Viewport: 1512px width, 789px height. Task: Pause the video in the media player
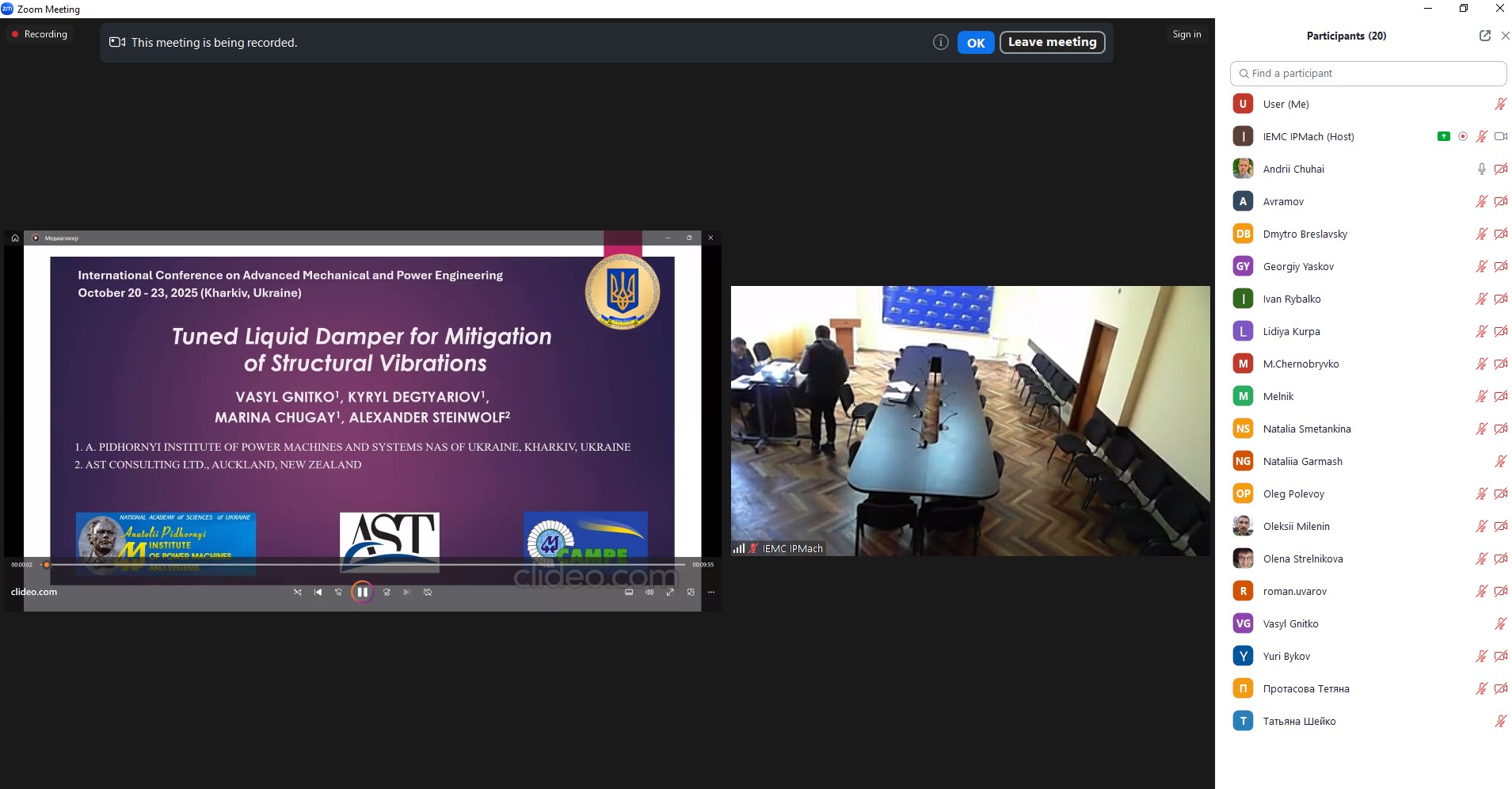(x=362, y=592)
